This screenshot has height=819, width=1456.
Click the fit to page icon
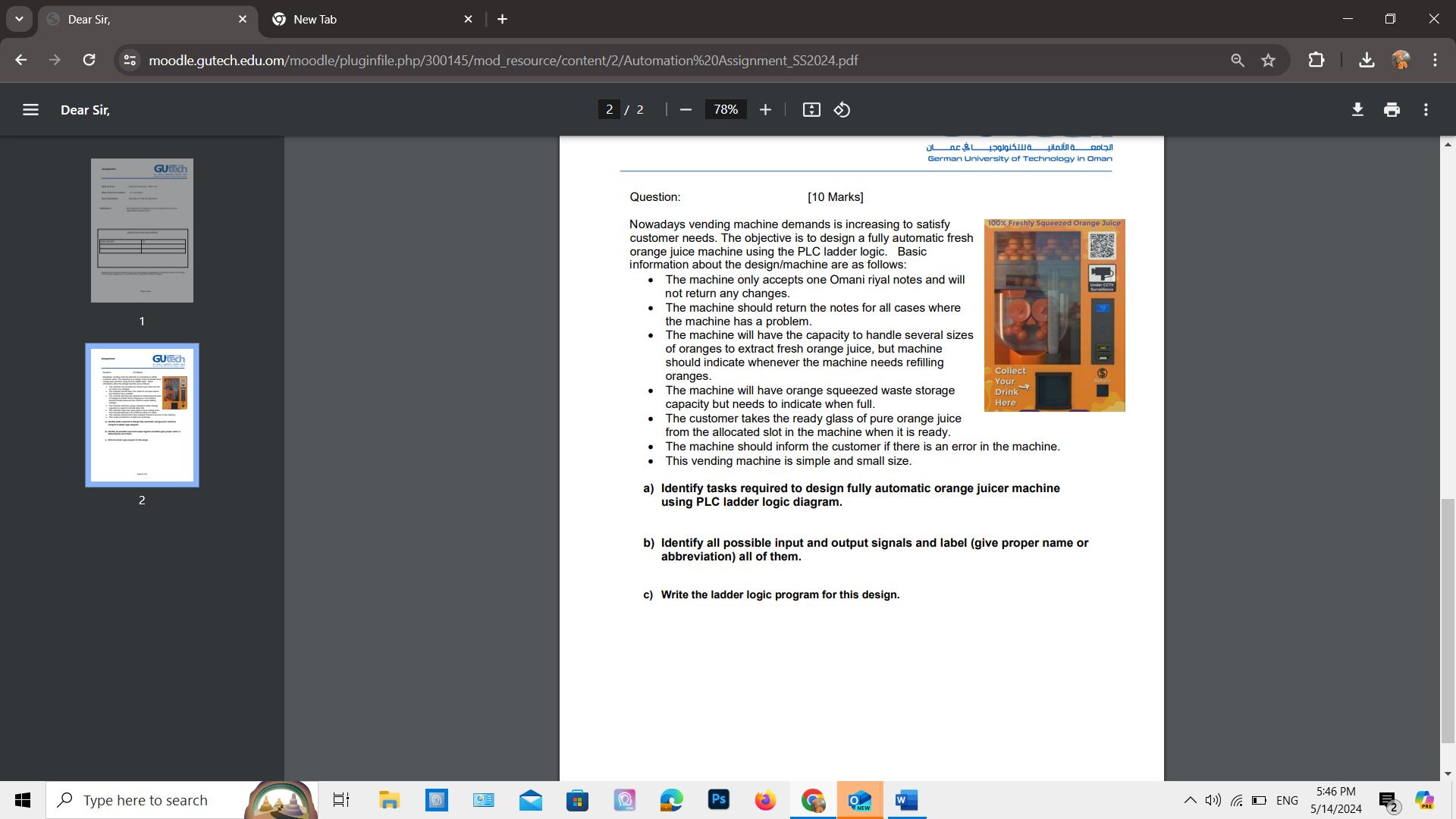[811, 110]
